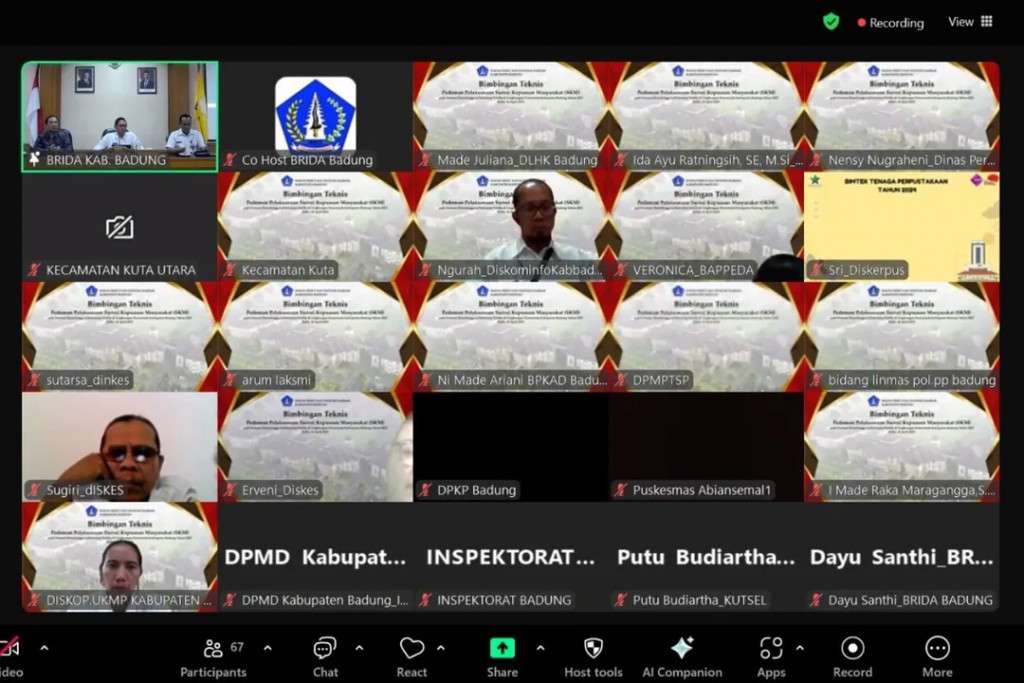
Task: Launch AI Companion sparkle icon
Action: coord(681,649)
